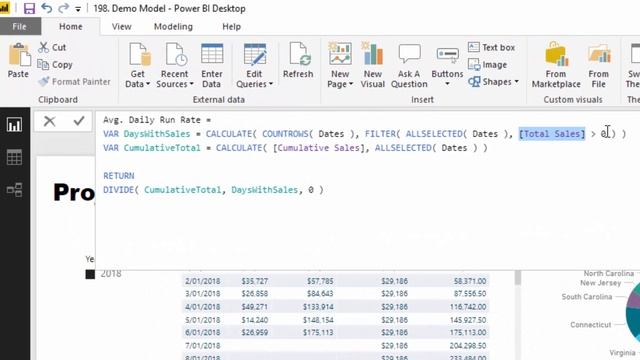Click the New Jersey chart label
This screenshot has height=360, width=640.
point(600,283)
